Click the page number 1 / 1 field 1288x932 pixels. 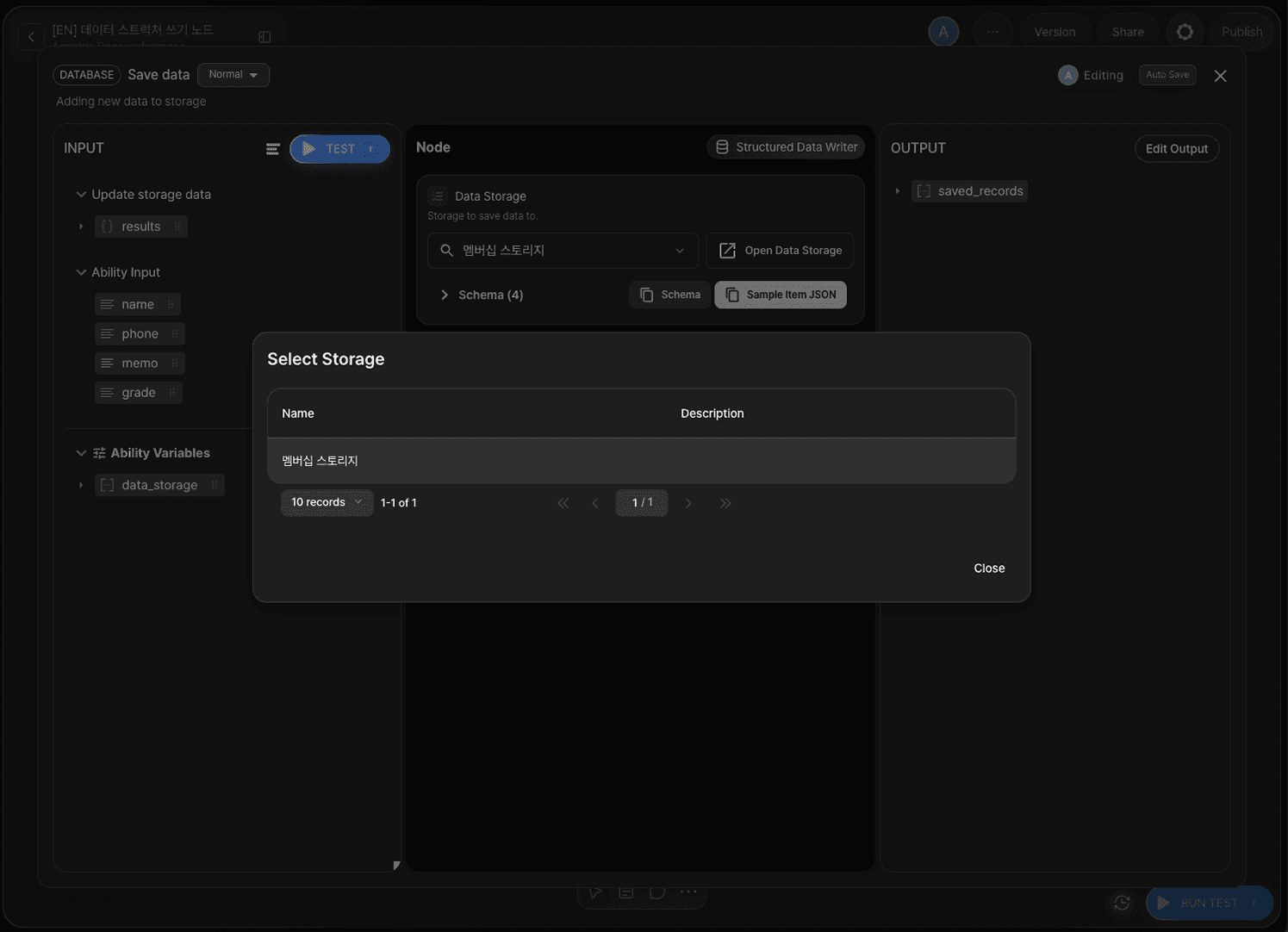tap(642, 503)
